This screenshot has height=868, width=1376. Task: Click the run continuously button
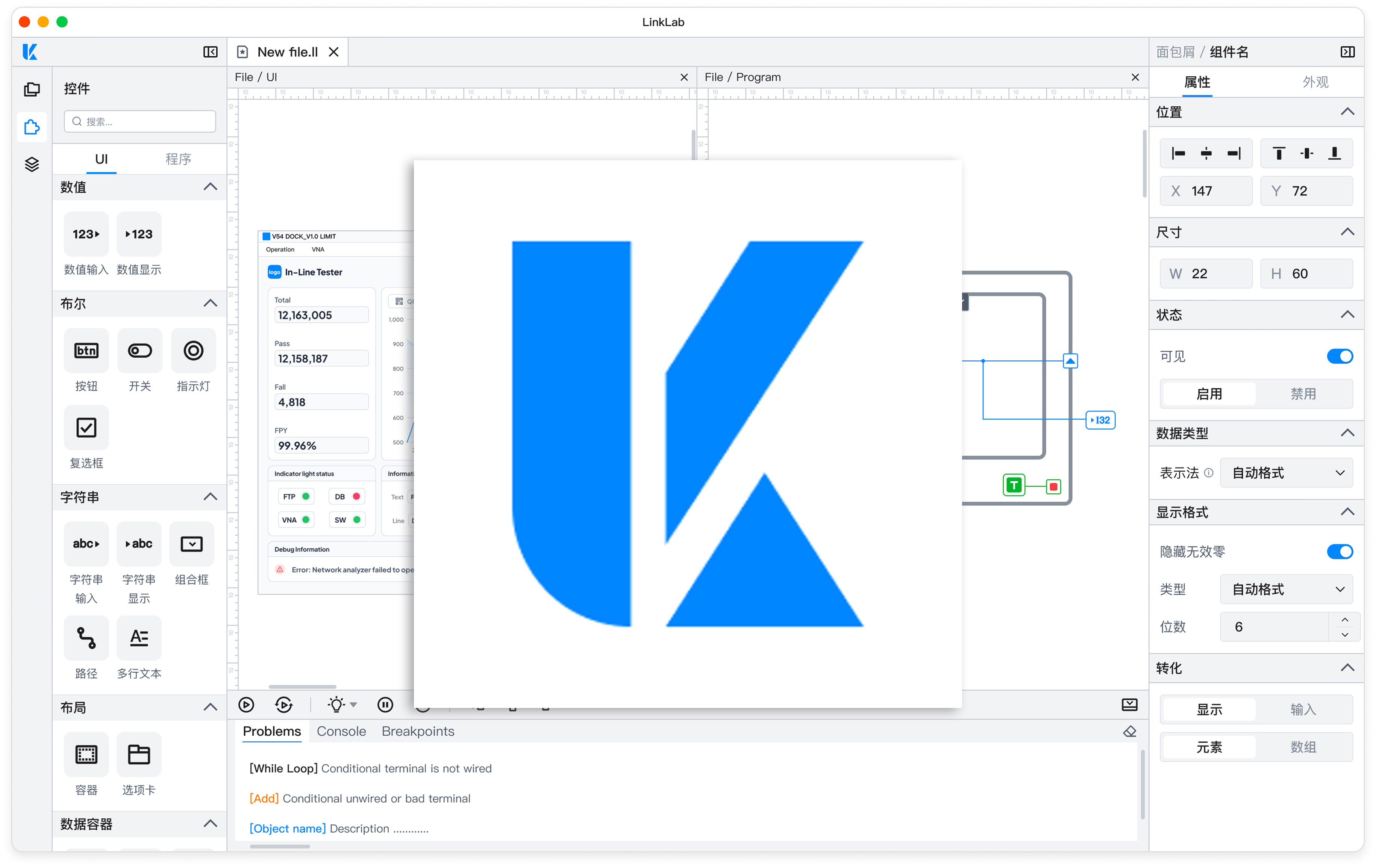click(x=284, y=705)
